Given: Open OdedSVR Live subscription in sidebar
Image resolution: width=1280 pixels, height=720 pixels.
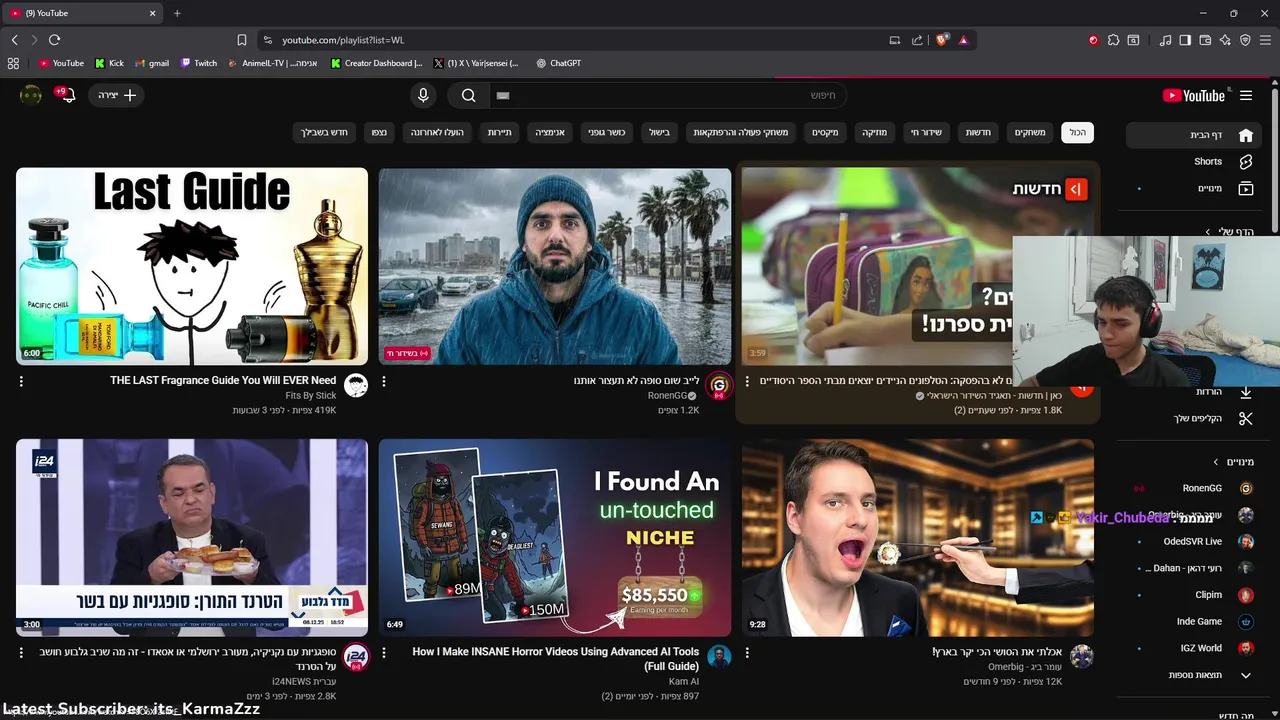Looking at the screenshot, I should click(1193, 541).
